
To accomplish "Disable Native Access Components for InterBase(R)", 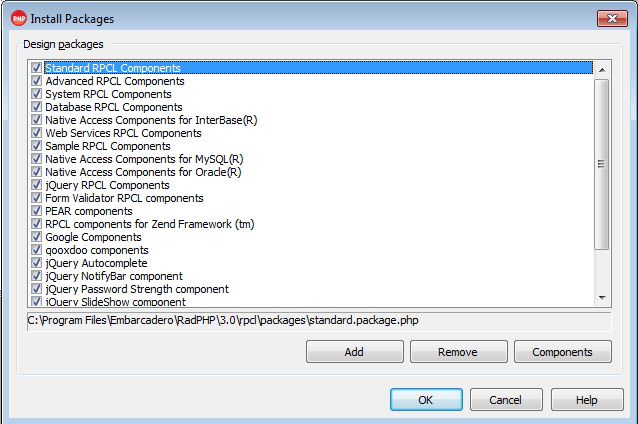I will [36, 120].
